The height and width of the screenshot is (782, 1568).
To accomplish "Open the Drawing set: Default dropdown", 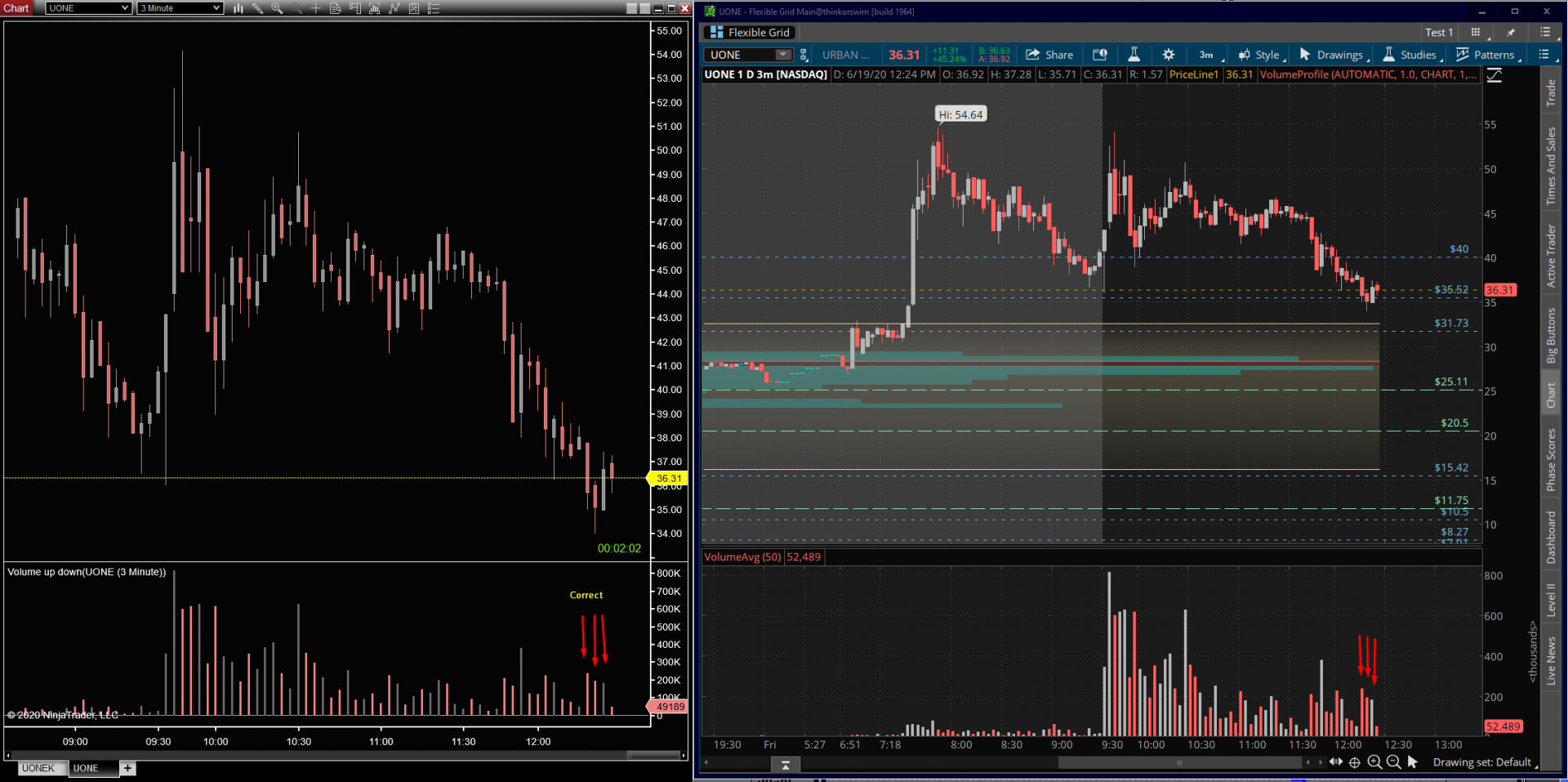I will (1486, 762).
